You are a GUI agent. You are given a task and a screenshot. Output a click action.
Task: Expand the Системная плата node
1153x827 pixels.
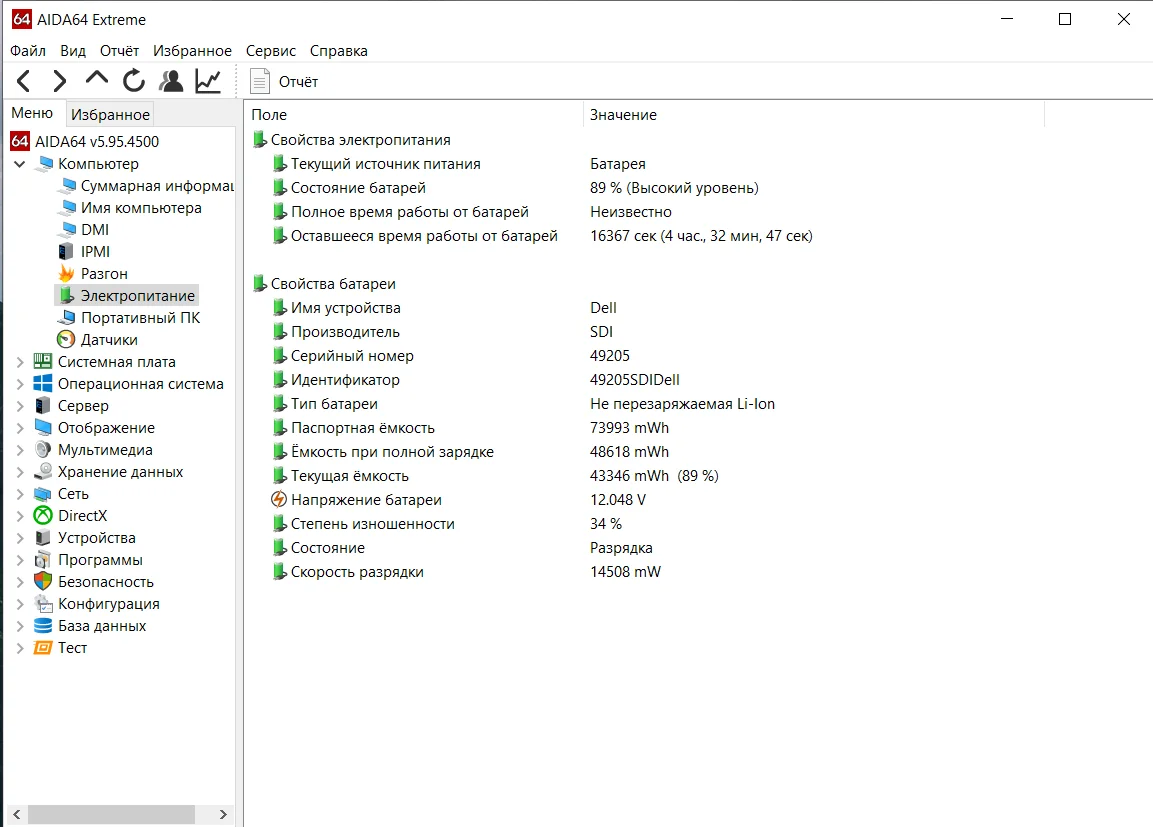[x=20, y=362]
